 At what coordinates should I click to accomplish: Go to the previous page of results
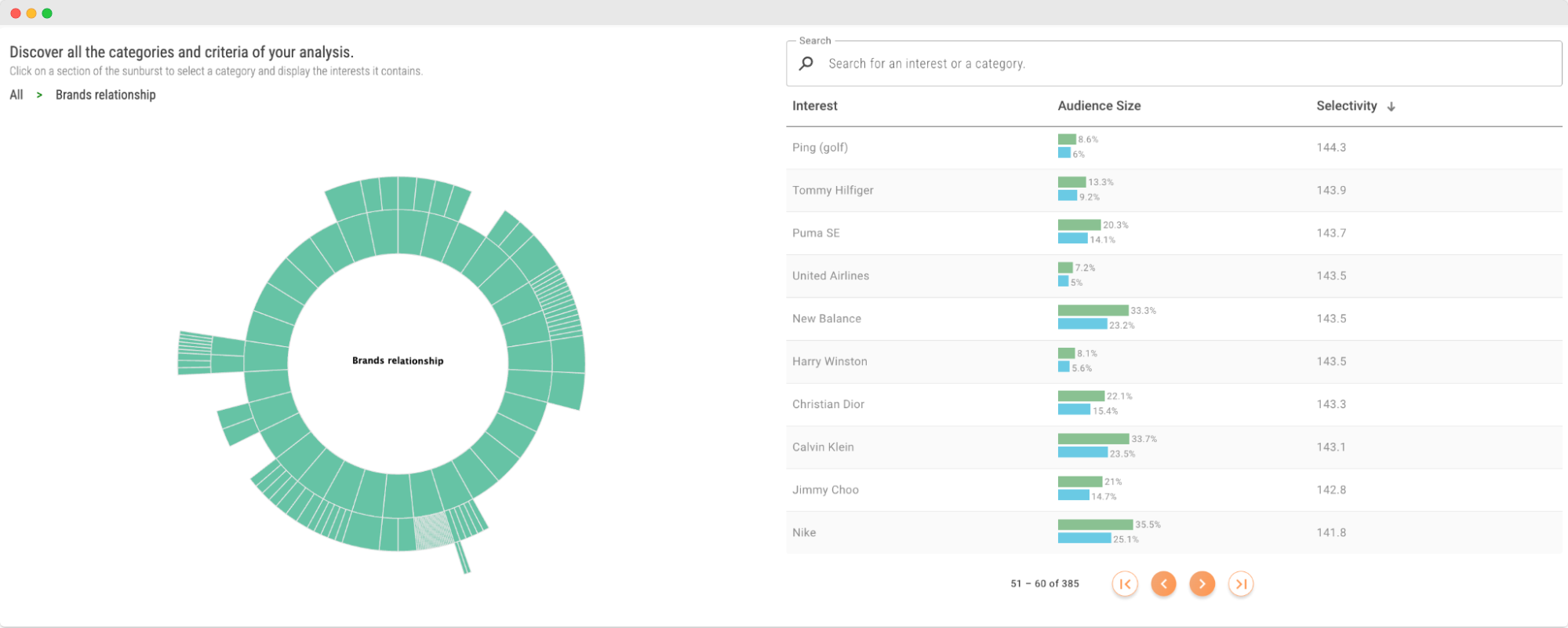1163,584
